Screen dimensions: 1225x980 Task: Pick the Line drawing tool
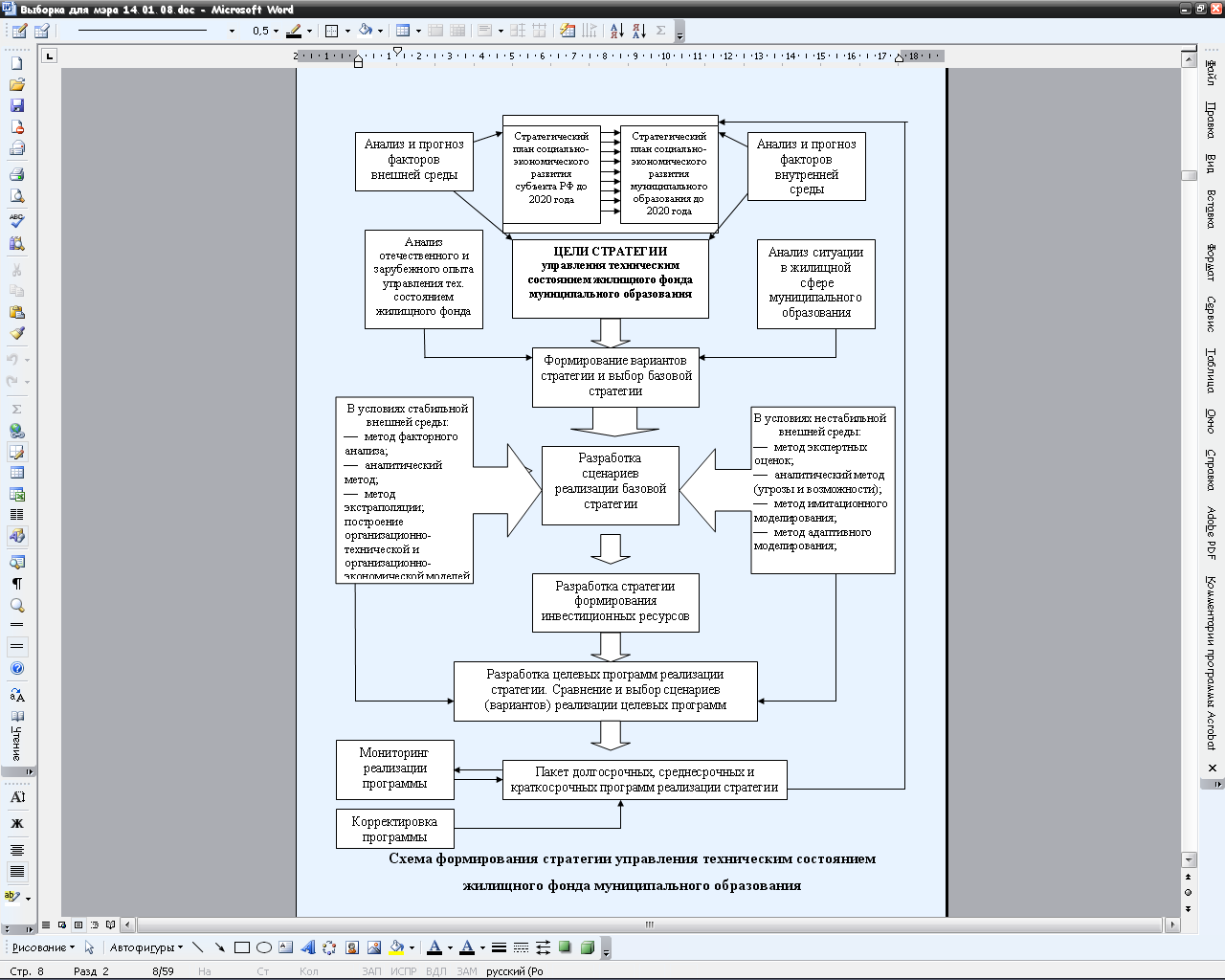(197, 947)
